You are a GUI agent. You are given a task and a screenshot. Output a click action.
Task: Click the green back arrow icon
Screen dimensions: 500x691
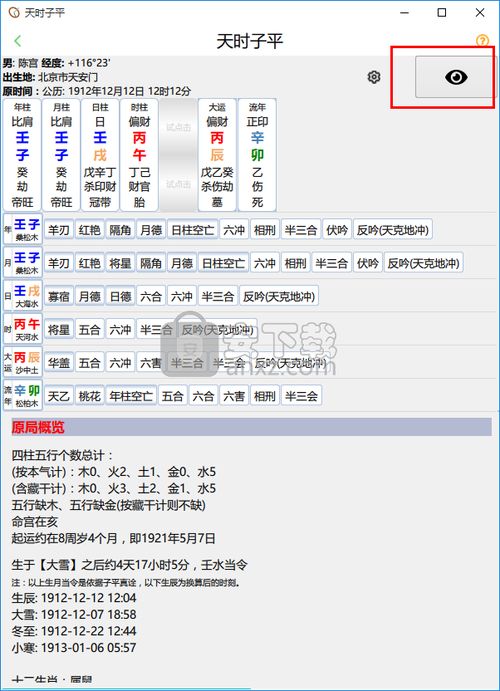[18, 41]
